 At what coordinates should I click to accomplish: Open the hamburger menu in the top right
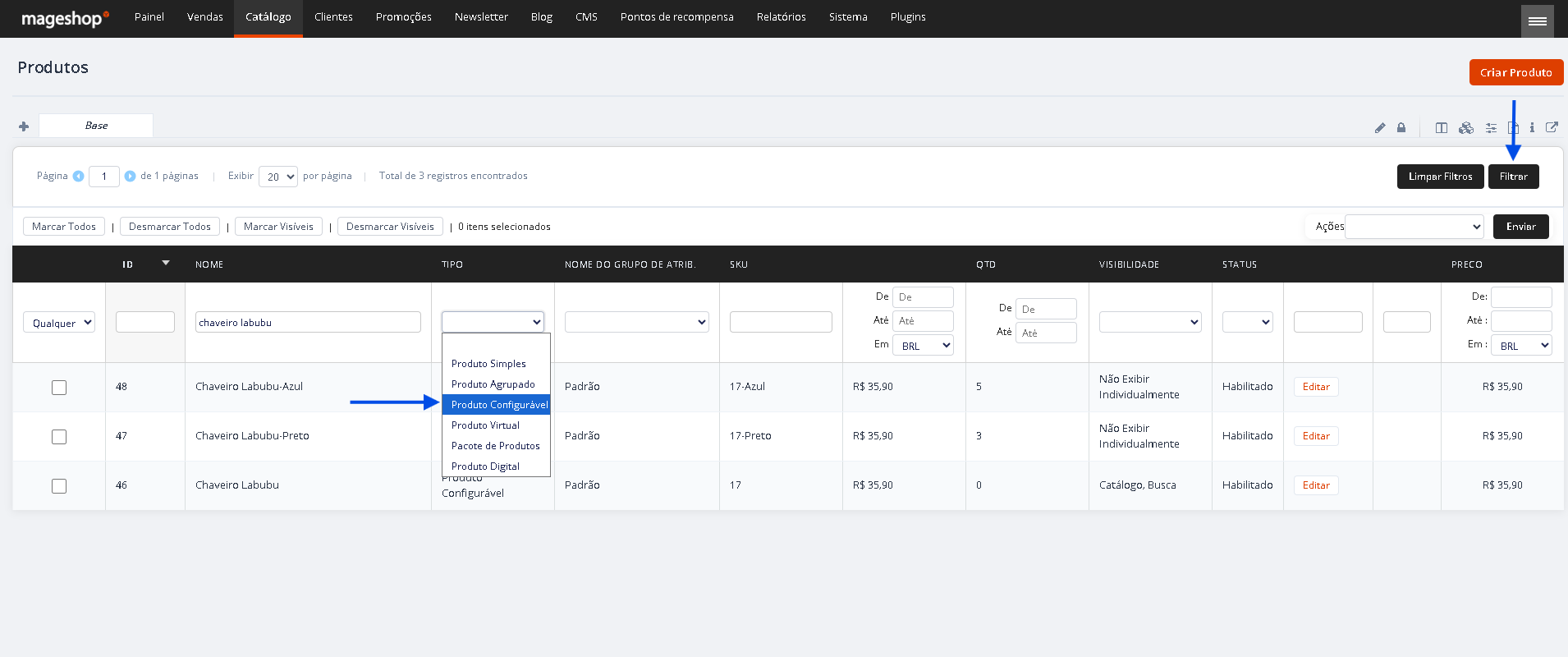pyautogui.click(x=1538, y=21)
